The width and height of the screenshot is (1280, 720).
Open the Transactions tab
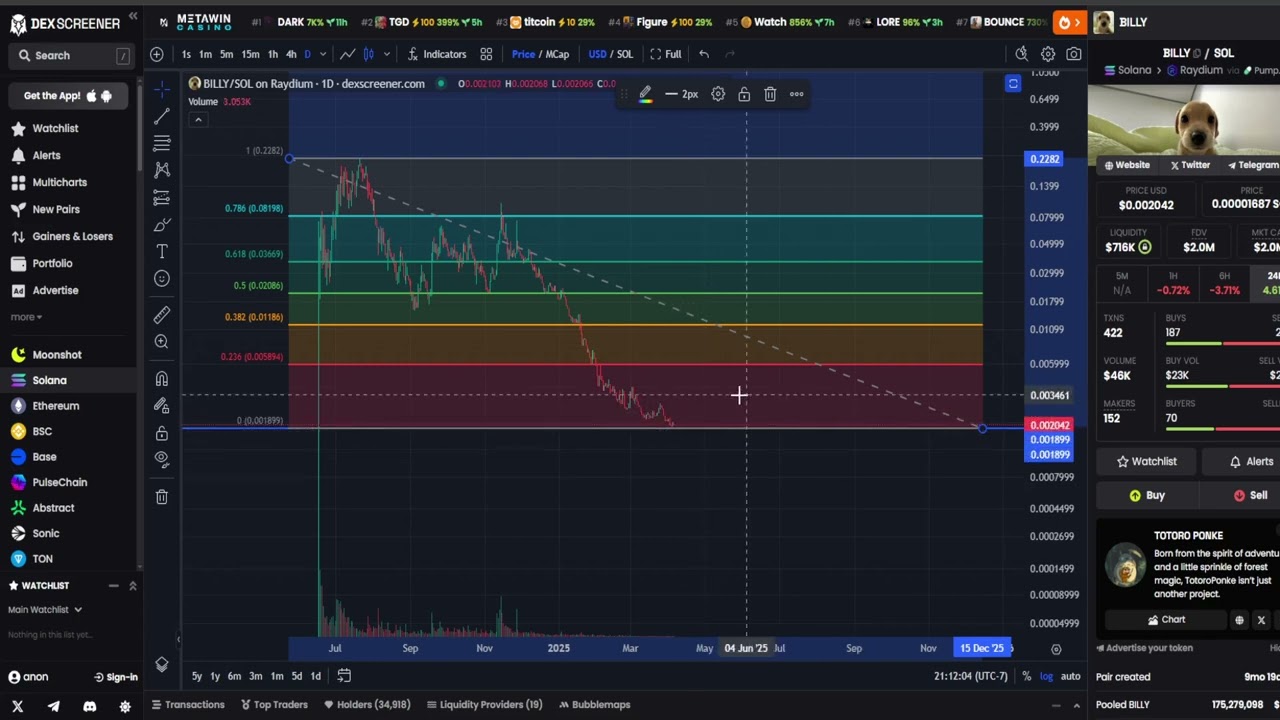(187, 705)
